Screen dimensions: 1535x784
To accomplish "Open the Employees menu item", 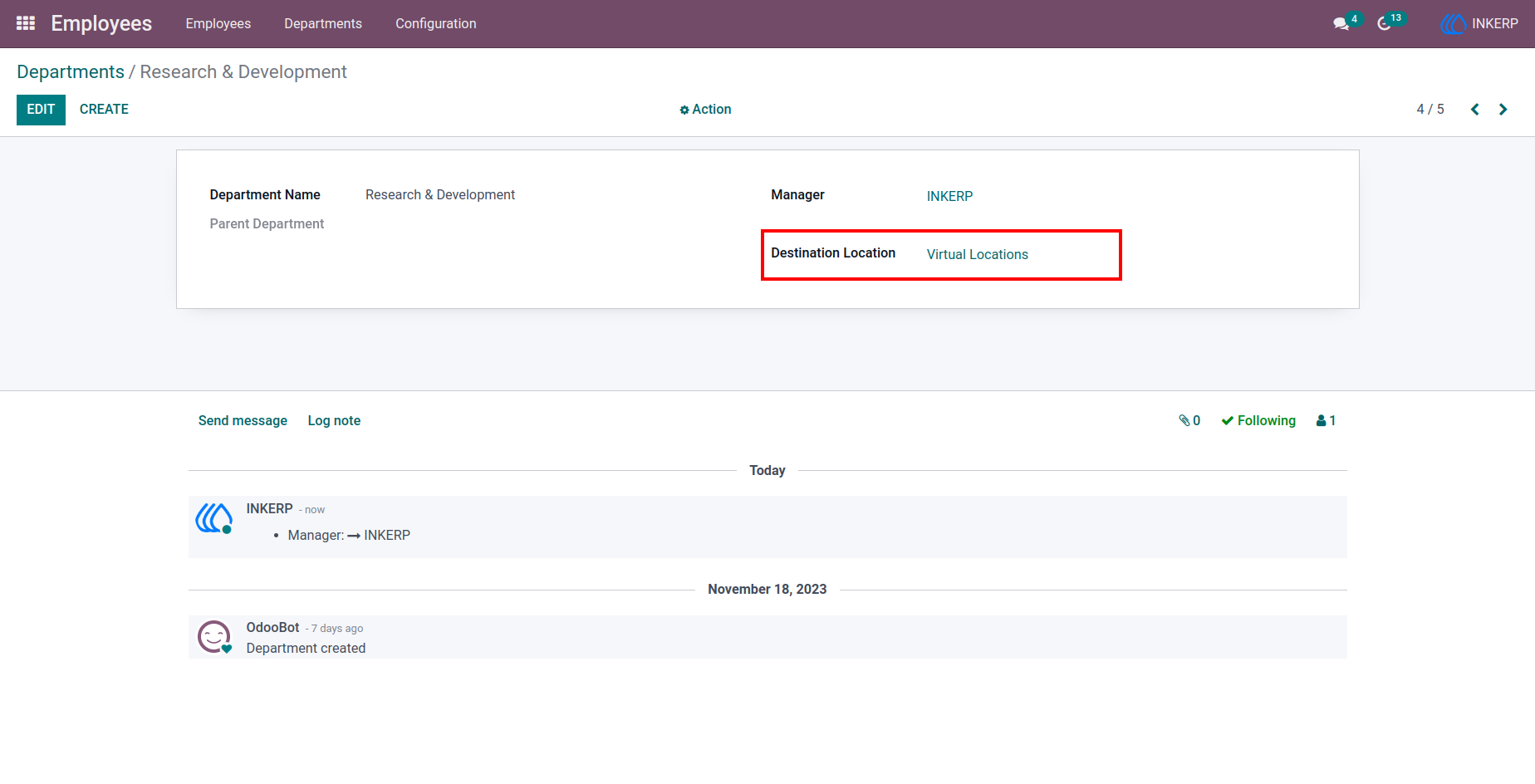I will [x=218, y=23].
